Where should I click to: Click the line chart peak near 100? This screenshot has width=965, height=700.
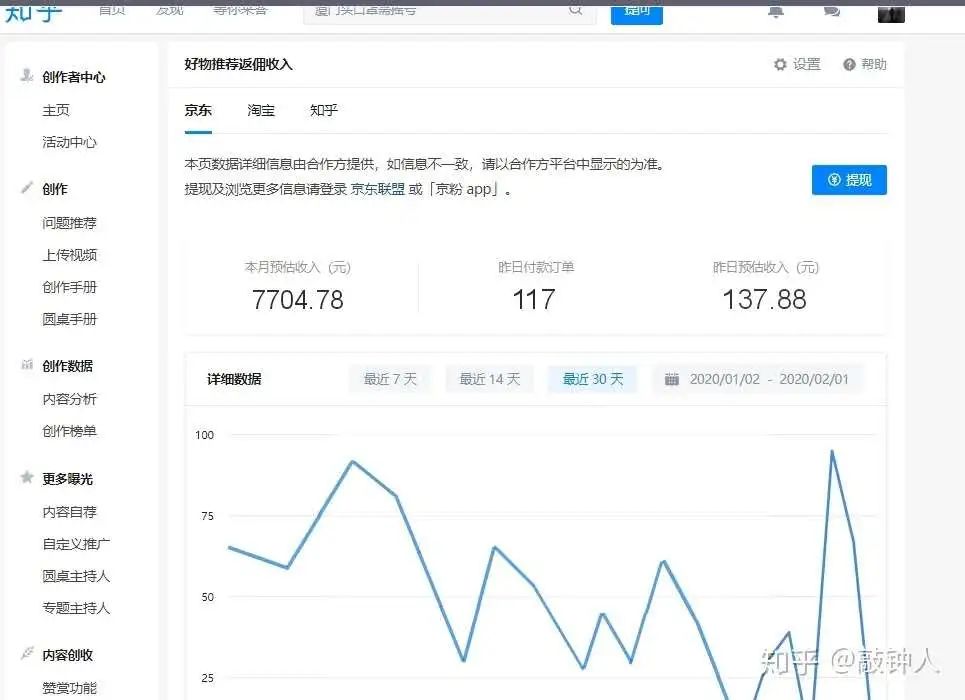831,452
